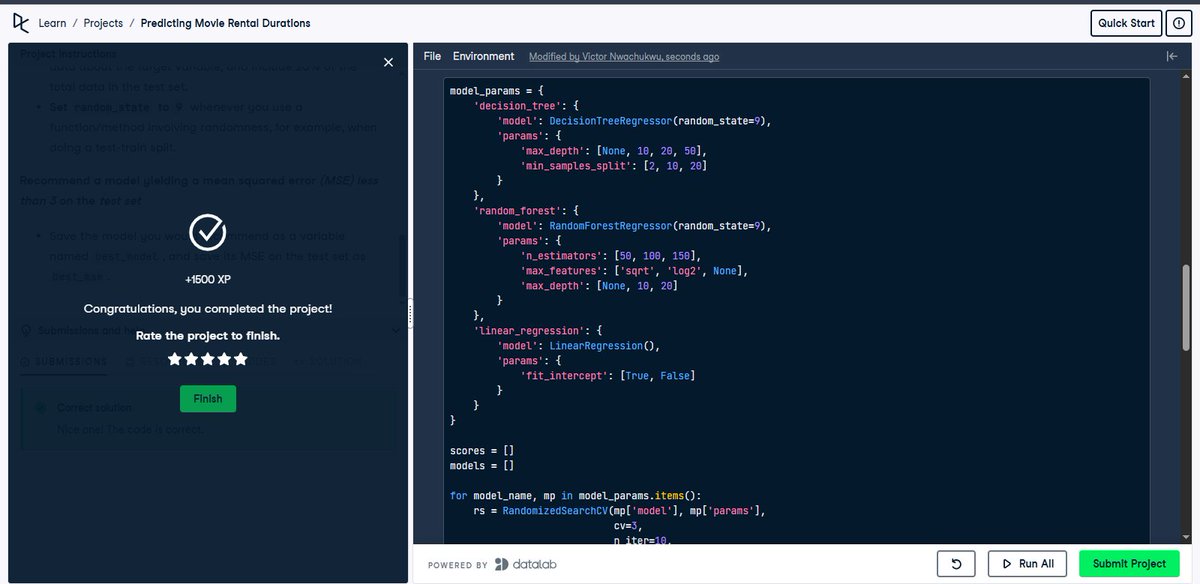Rate the project four stars
Viewport: 1200px width, 584px height.
click(x=223, y=359)
